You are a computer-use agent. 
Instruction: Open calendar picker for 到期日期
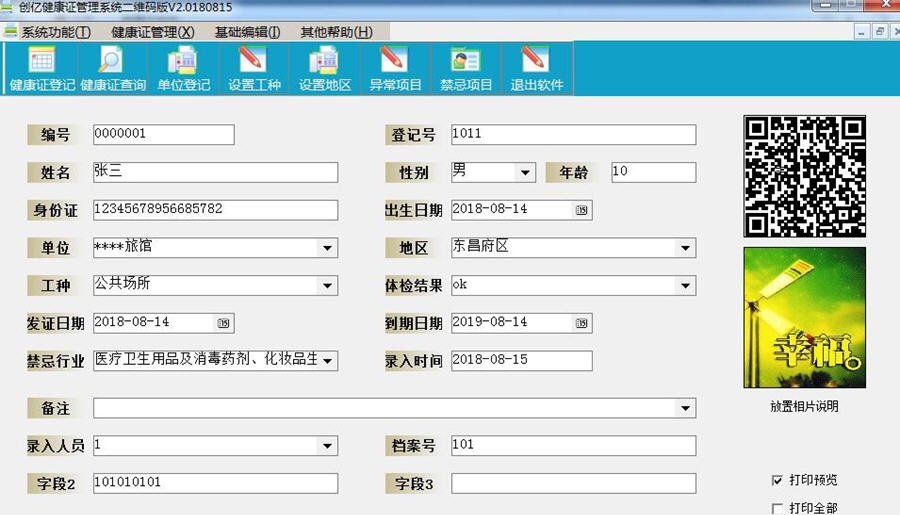581,323
